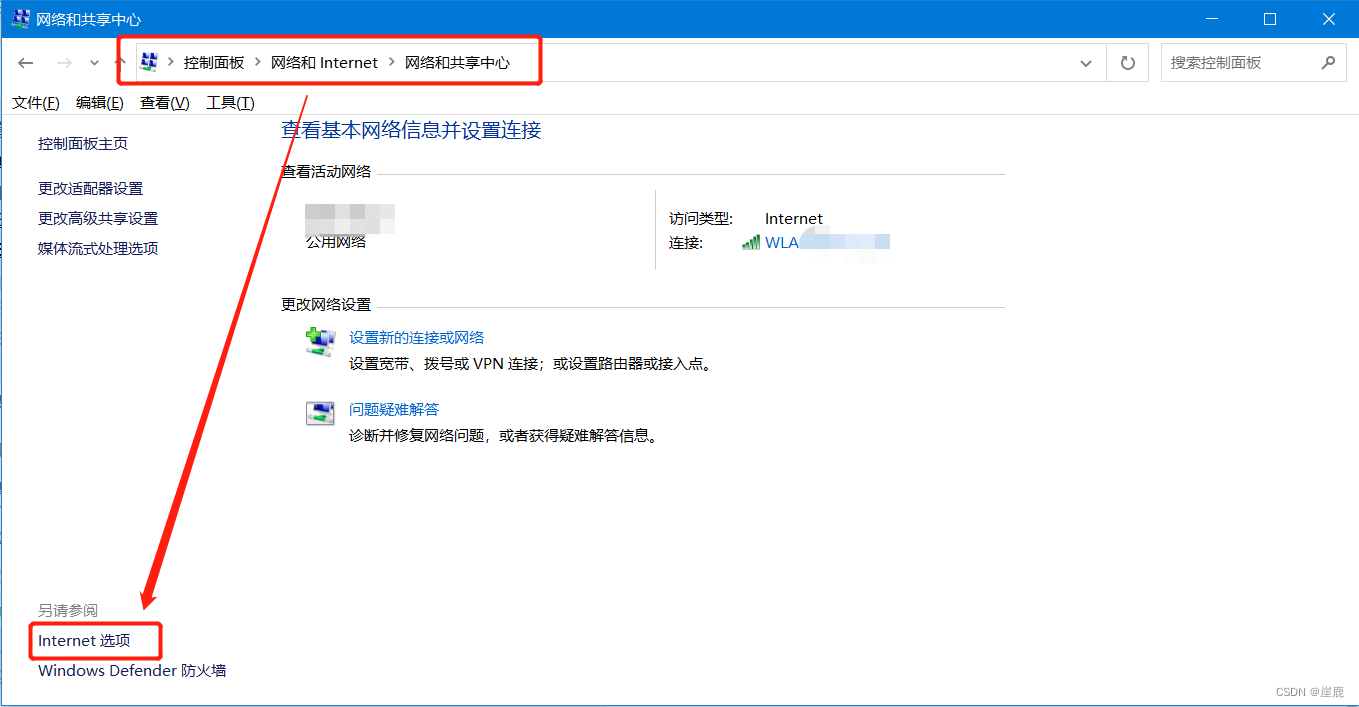This screenshot has width=1359, height=707.
Task: Select 网络和 Internet breadcrumb segment
Action: pos(324,62)
